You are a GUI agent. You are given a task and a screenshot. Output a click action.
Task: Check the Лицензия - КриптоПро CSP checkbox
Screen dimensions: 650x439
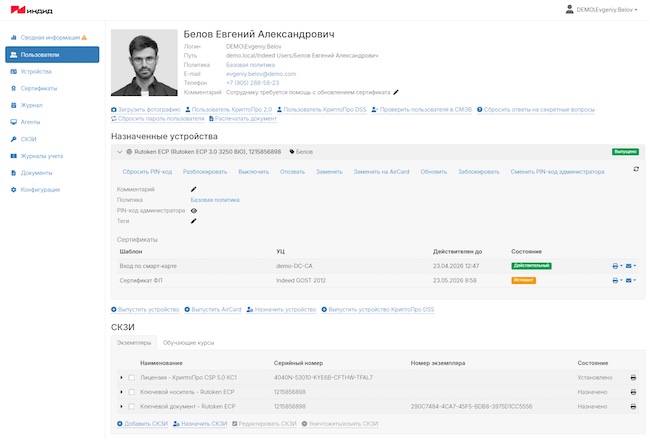(x=131, y=378)
